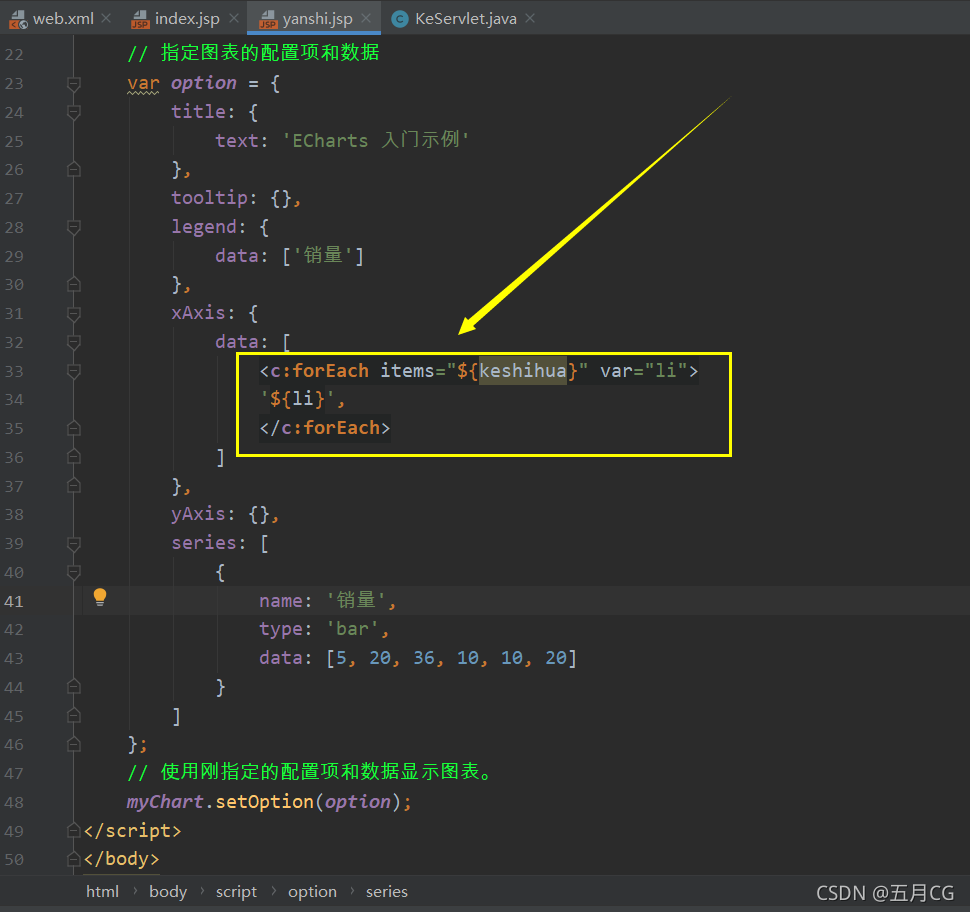Viewport: 970px width, 912px height.
Task: Switch to the KeServlet.java tab
Action: (465, 17)
